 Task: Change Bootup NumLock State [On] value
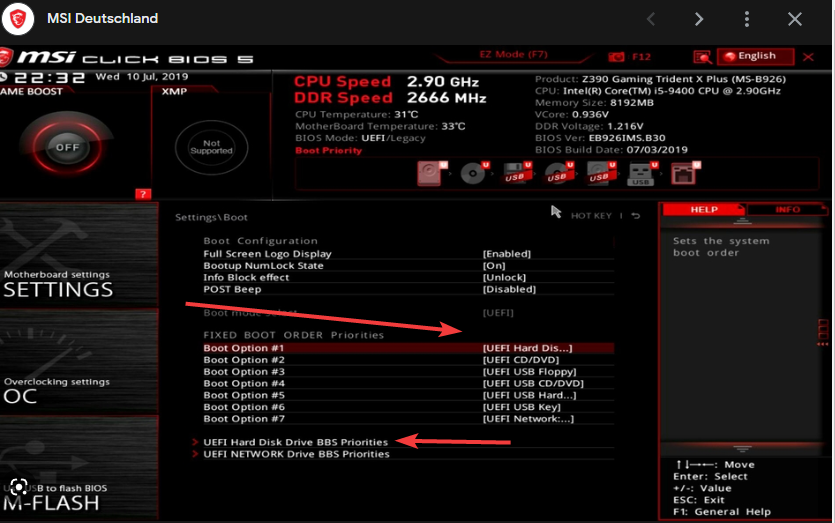494,266
